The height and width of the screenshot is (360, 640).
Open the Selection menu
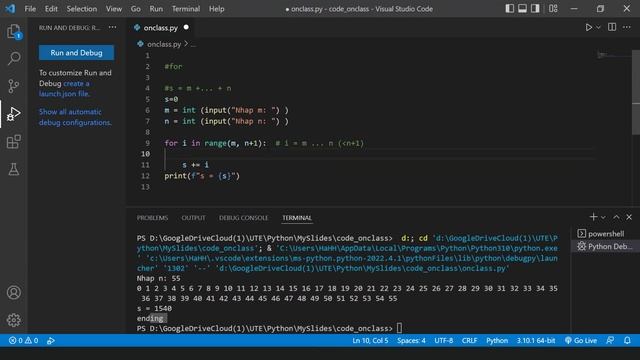82,9
